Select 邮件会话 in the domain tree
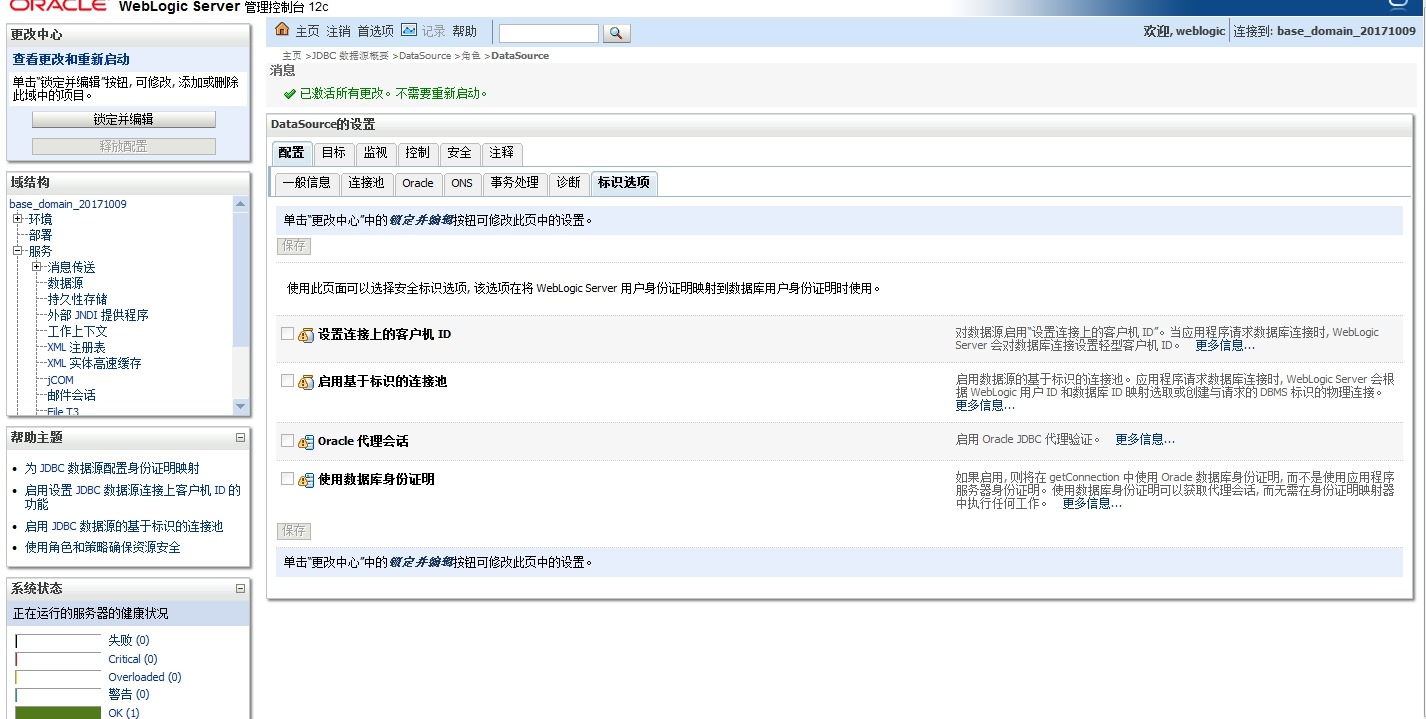 click(71, 395)
